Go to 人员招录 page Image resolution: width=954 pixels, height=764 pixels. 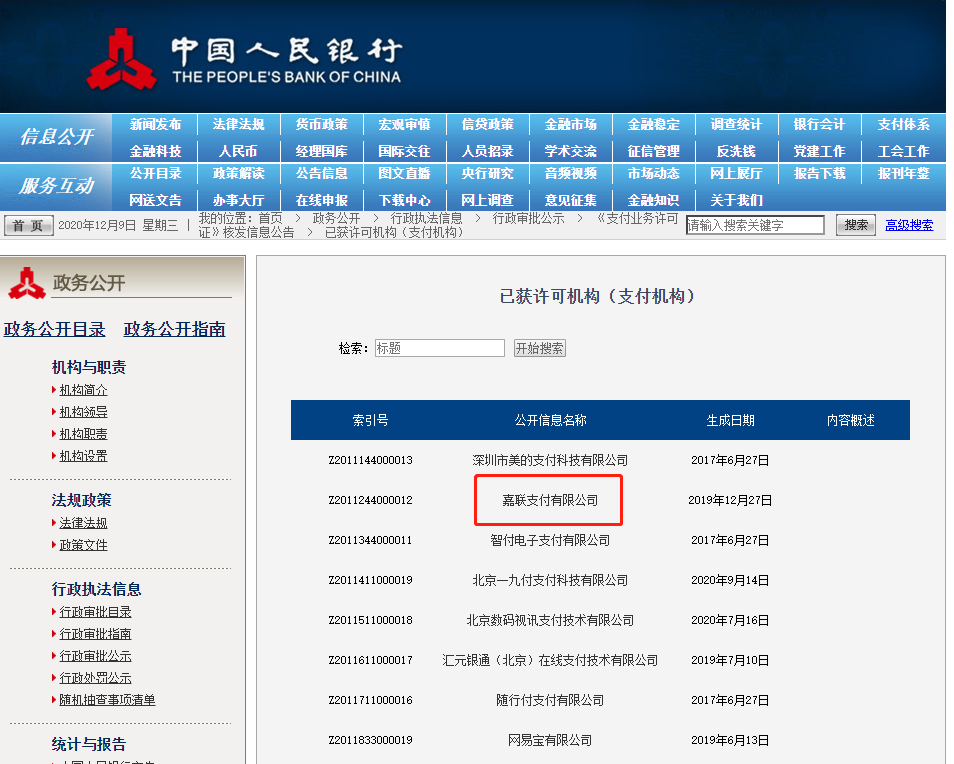tap(487, 151)
